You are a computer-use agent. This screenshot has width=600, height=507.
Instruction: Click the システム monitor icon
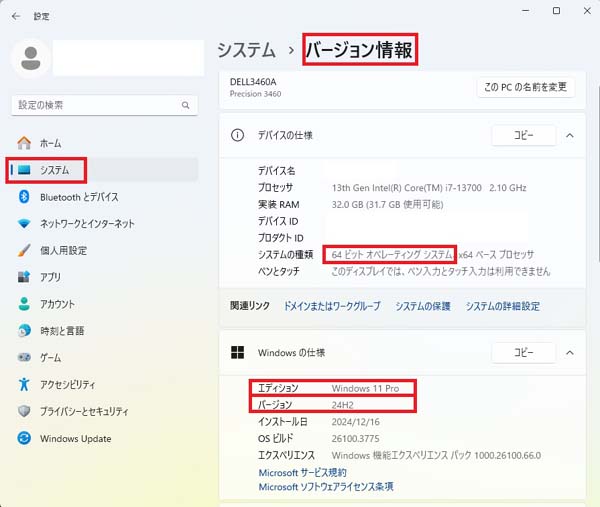coord(24,170)
